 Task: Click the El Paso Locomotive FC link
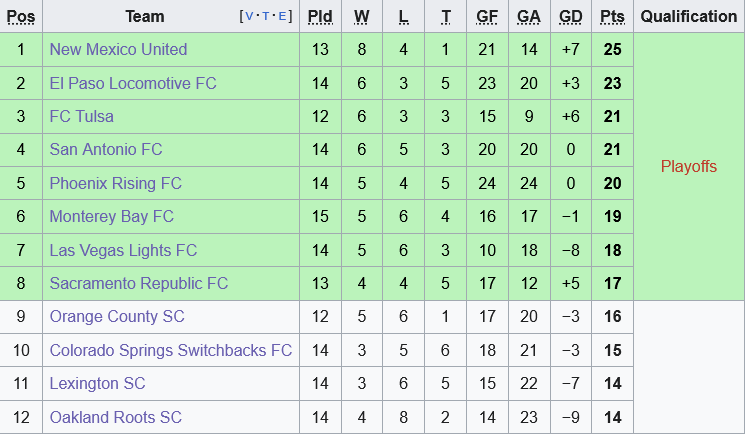click(133, 83)
